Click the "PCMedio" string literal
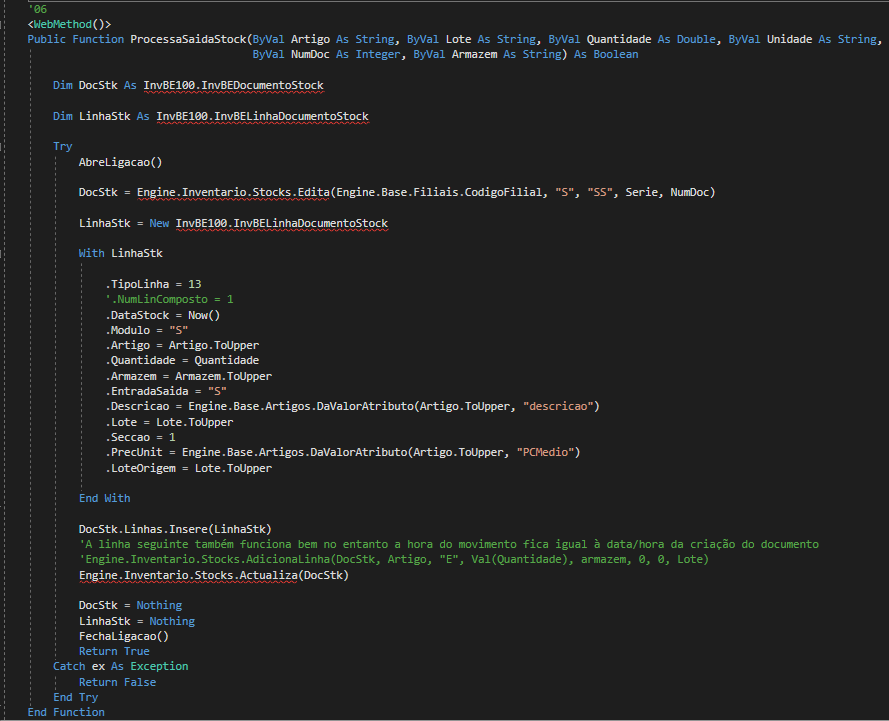The image size is (889, 721). click(x=548, y=452)
